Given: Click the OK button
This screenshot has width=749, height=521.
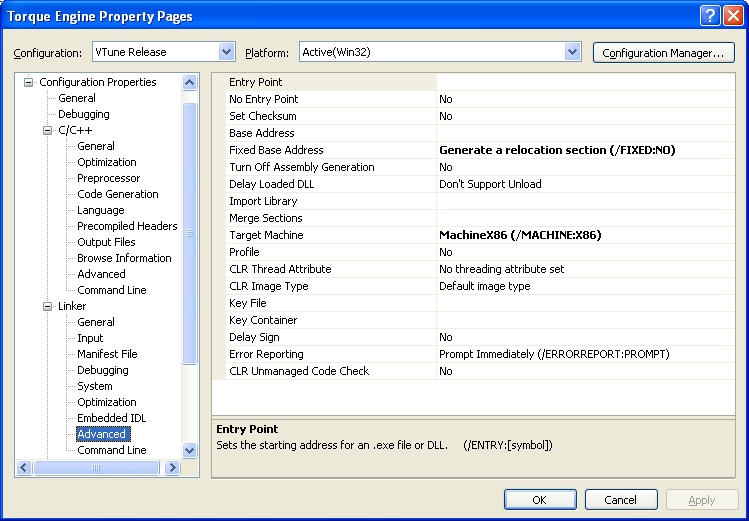Looking at the screenshot, I should click(x=539, y=500).
